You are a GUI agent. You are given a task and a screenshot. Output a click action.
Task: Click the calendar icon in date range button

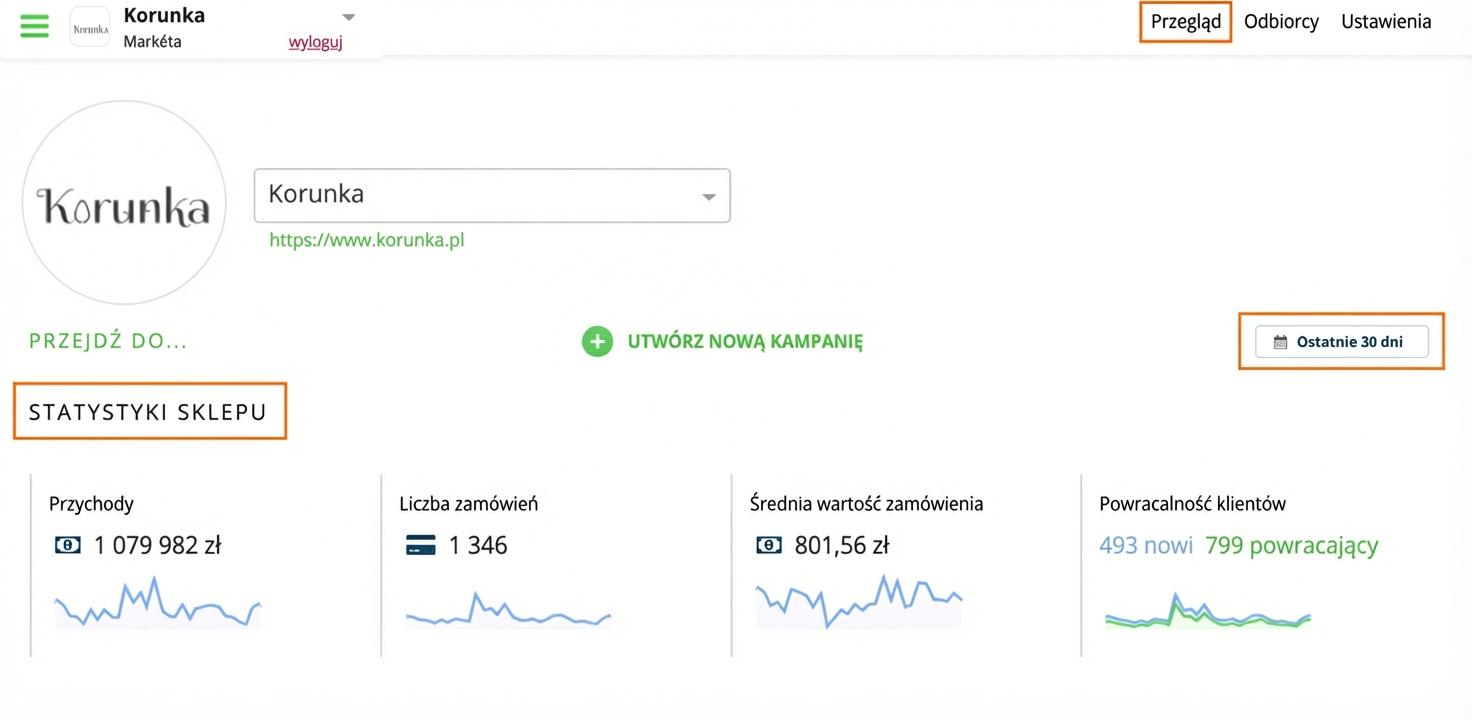click(1280, 342)
